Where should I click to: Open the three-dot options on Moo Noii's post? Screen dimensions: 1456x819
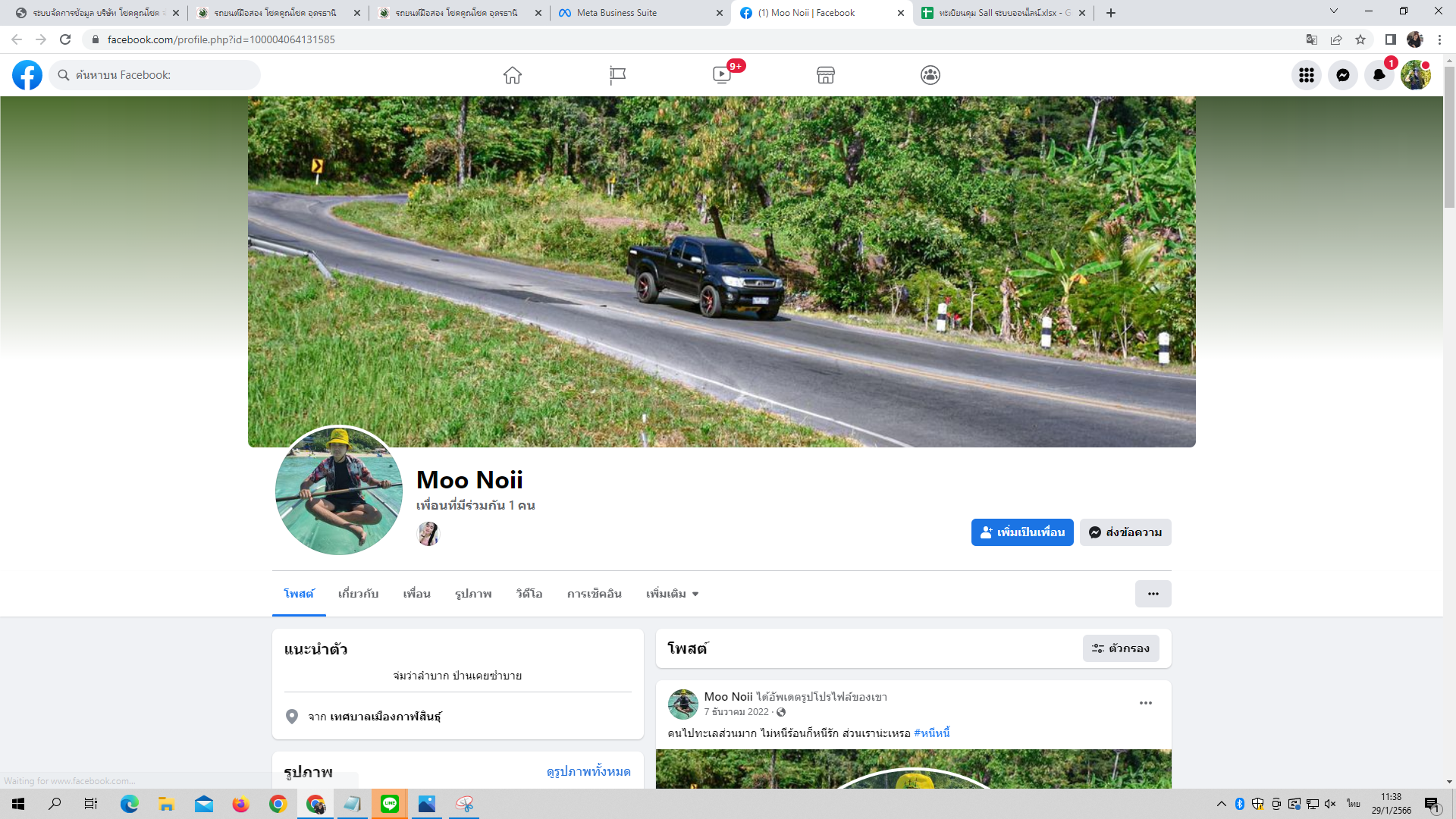click(1145, 703)
